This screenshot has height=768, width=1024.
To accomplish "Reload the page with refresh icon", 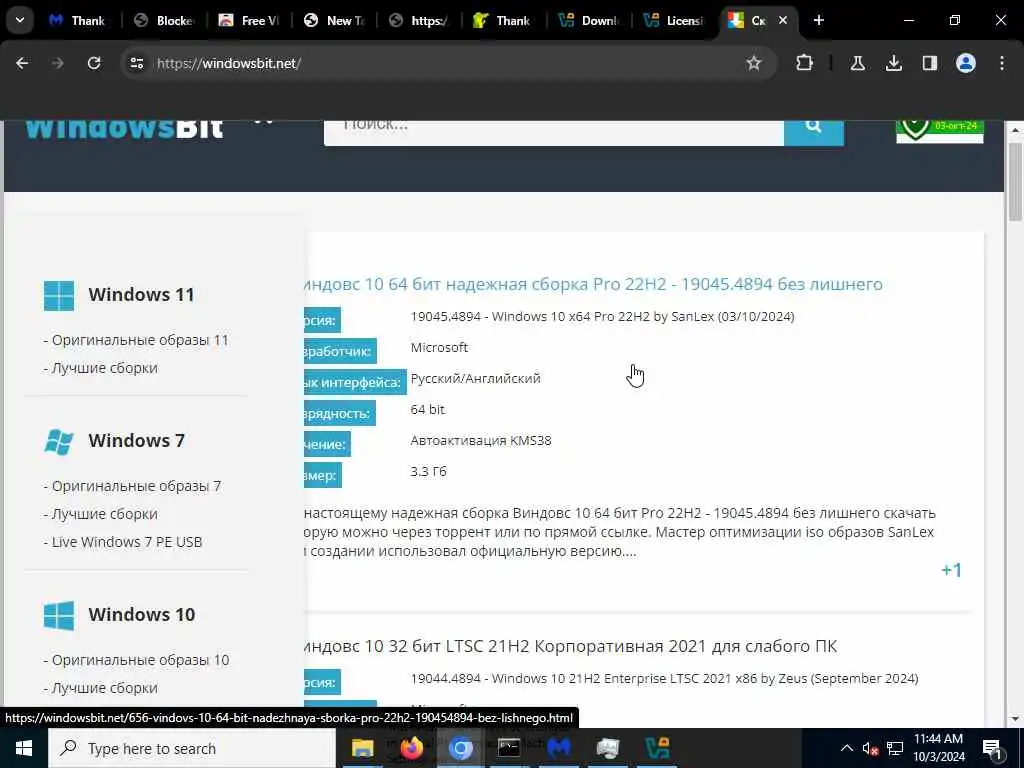I will pyautogui.click(x=94, y=63).
